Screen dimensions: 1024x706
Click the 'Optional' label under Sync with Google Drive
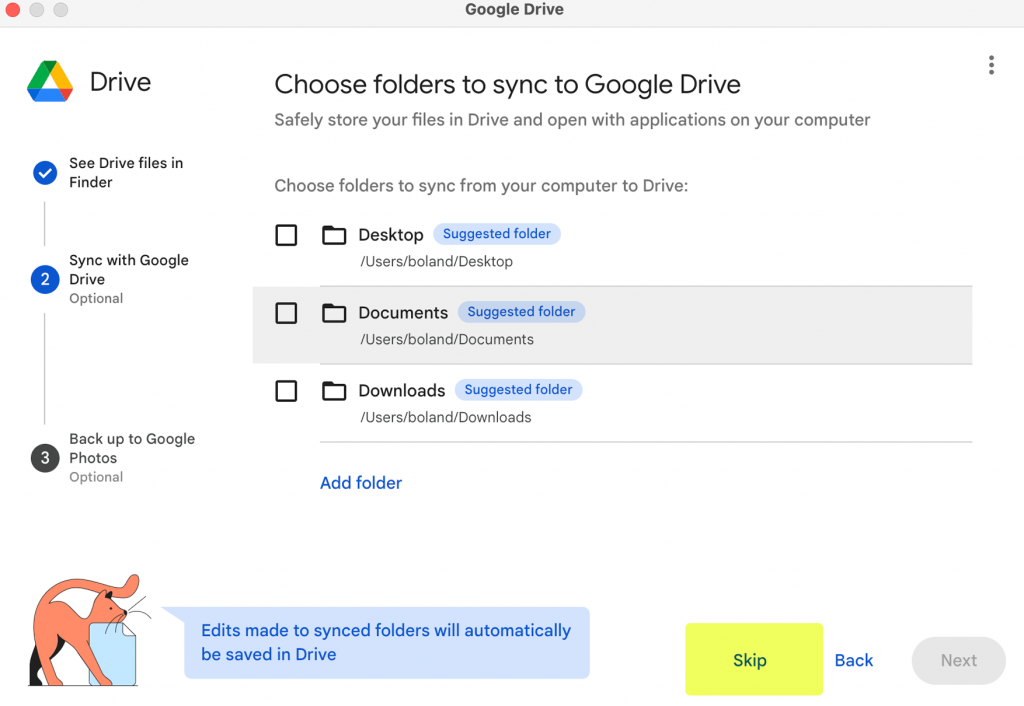[96, 298]
